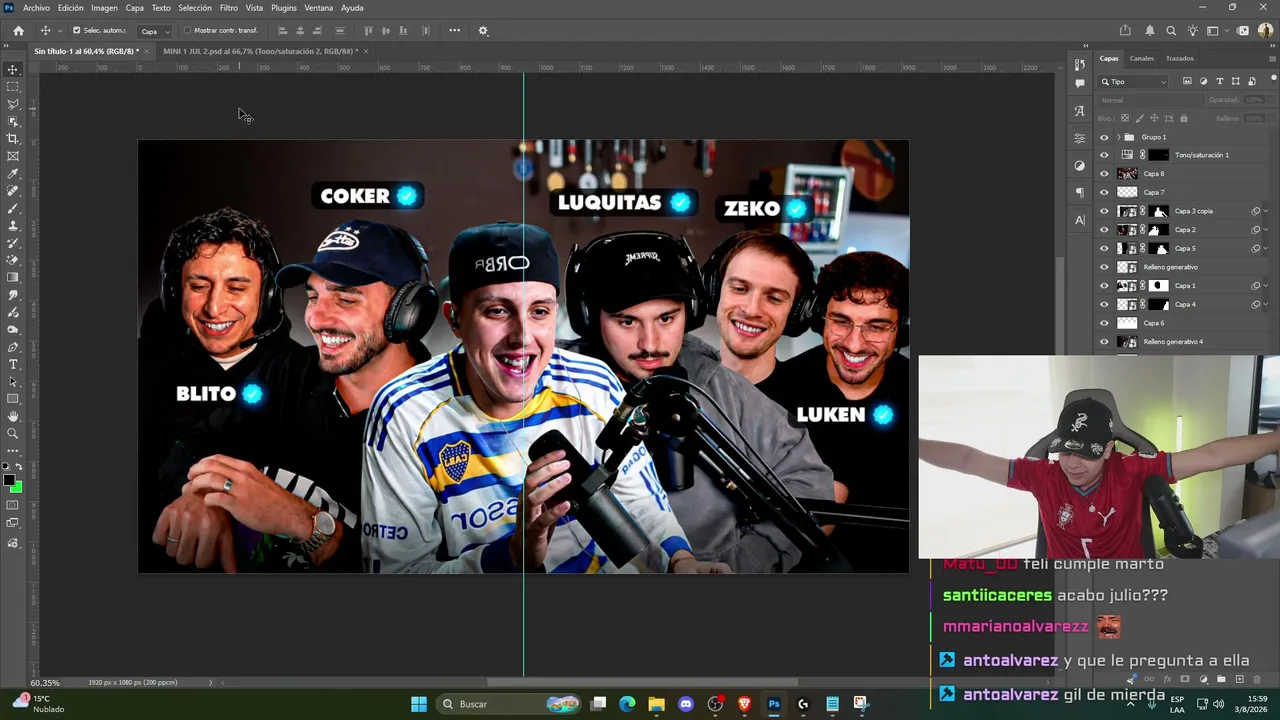Select the Brush tool
The width and height of the screenshot is (1280, 720).
point(13,208)
